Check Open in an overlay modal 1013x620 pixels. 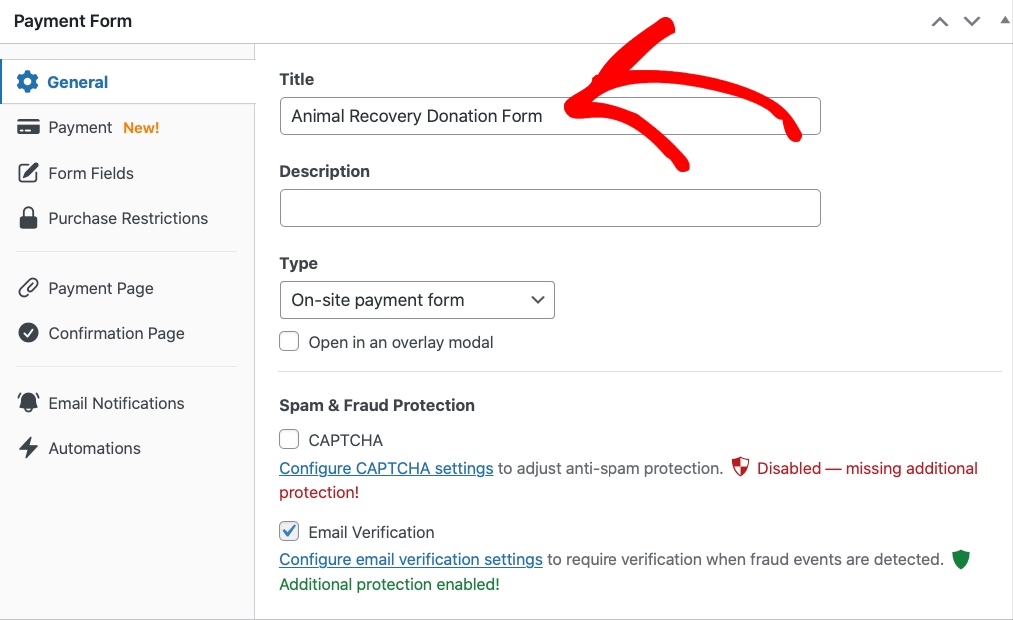(289, 342)
